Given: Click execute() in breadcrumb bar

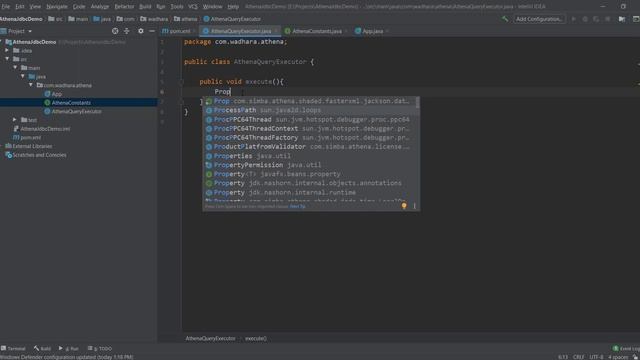Looking at the screenshot, I should click(256, 338).
